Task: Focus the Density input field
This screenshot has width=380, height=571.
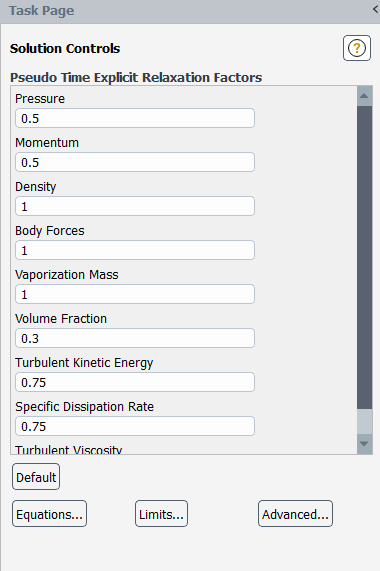Action: (x=135, y=206)
